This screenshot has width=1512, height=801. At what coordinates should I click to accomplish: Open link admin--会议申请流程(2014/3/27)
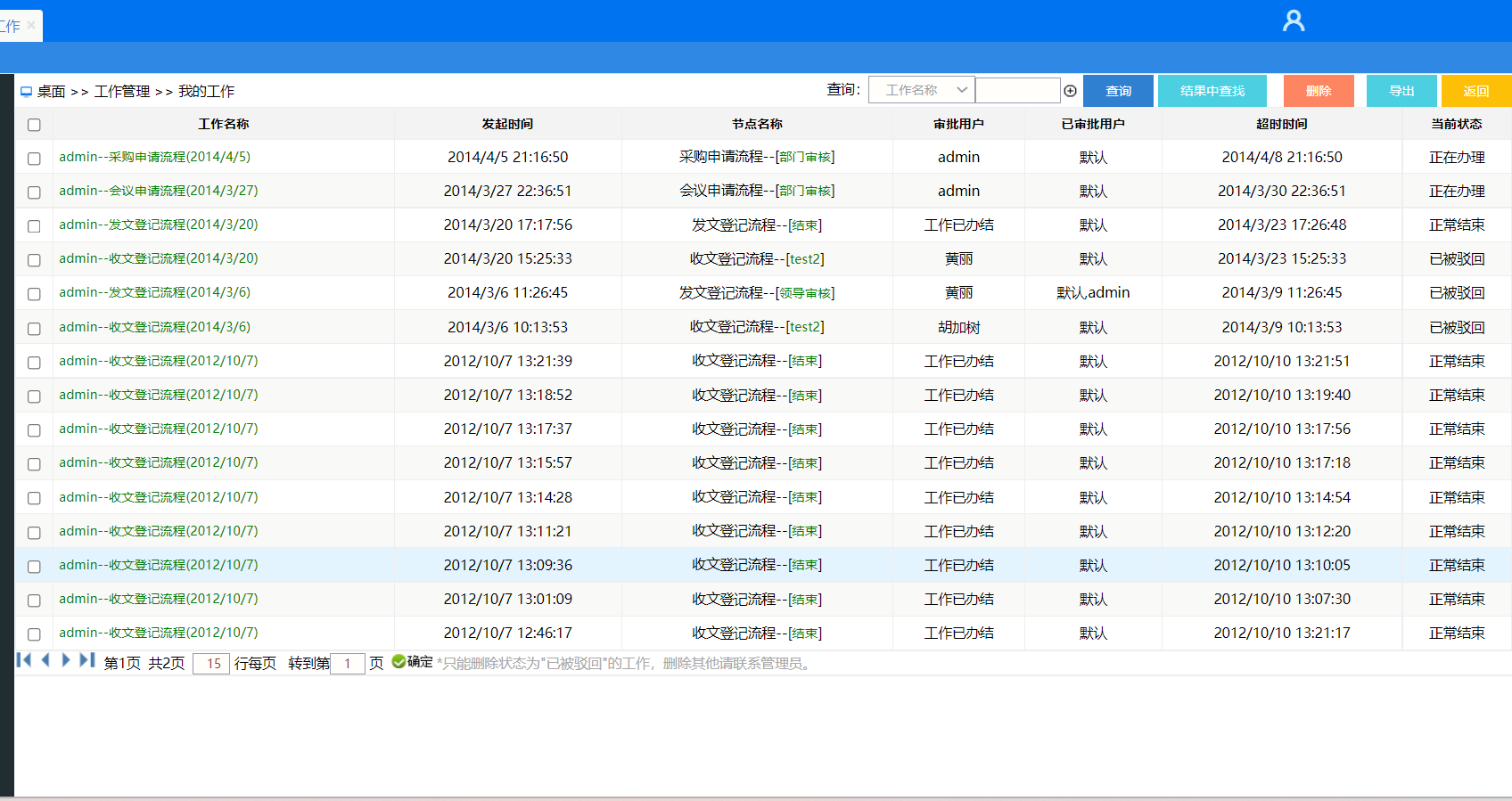(x=159, y=191)
